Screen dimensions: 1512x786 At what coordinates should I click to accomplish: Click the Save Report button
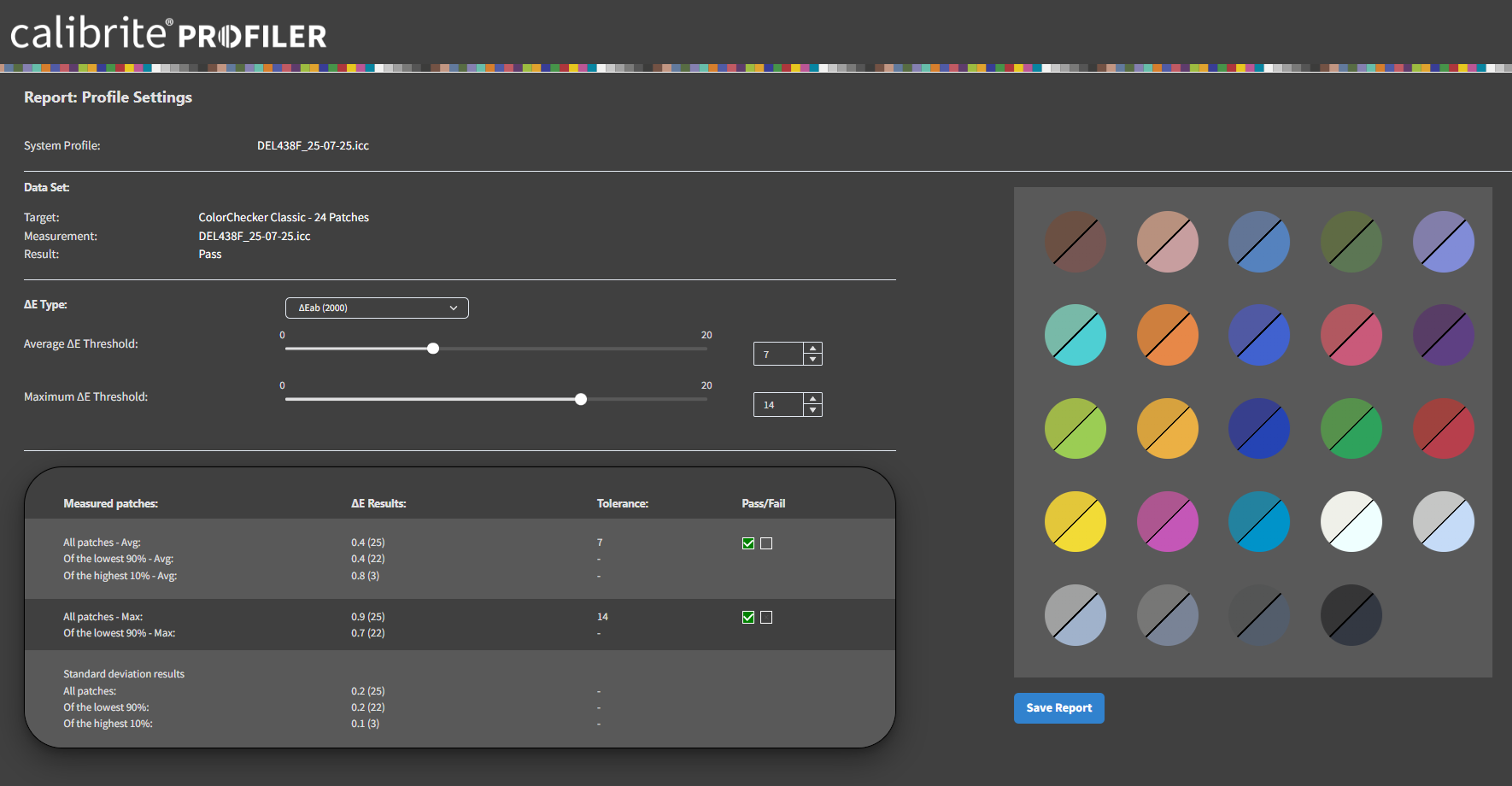pos(1058,708)
